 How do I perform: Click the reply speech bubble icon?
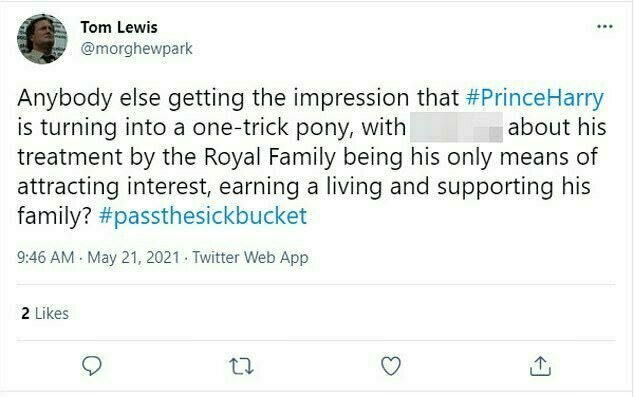92,365
